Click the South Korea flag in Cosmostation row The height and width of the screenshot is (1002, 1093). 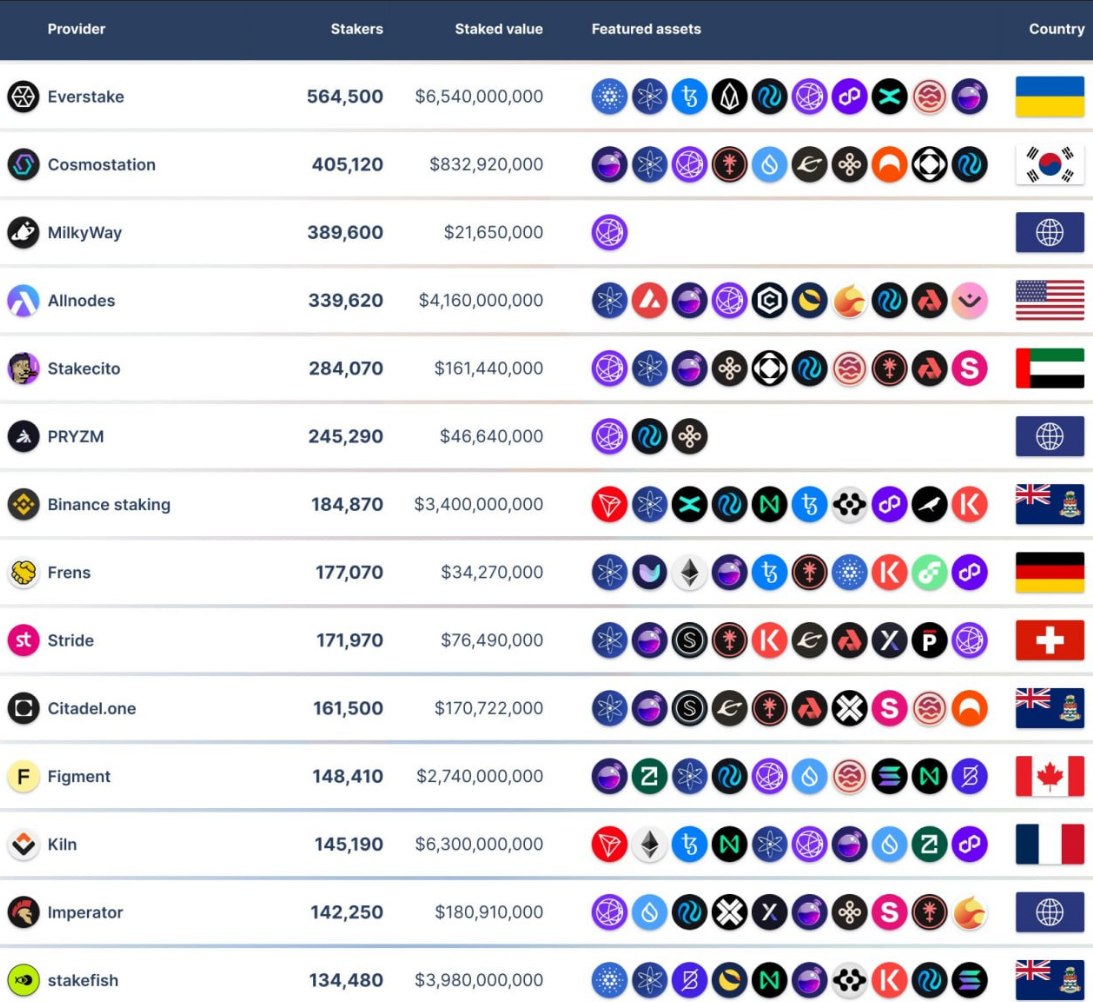[x=1050, y=165]
